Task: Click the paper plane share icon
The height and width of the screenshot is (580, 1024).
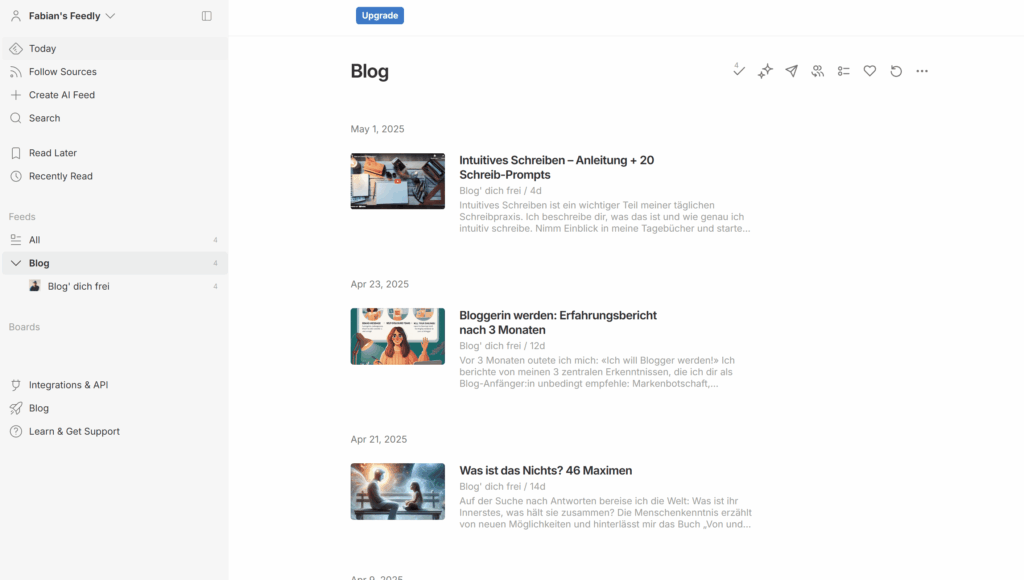Action: 791,71
